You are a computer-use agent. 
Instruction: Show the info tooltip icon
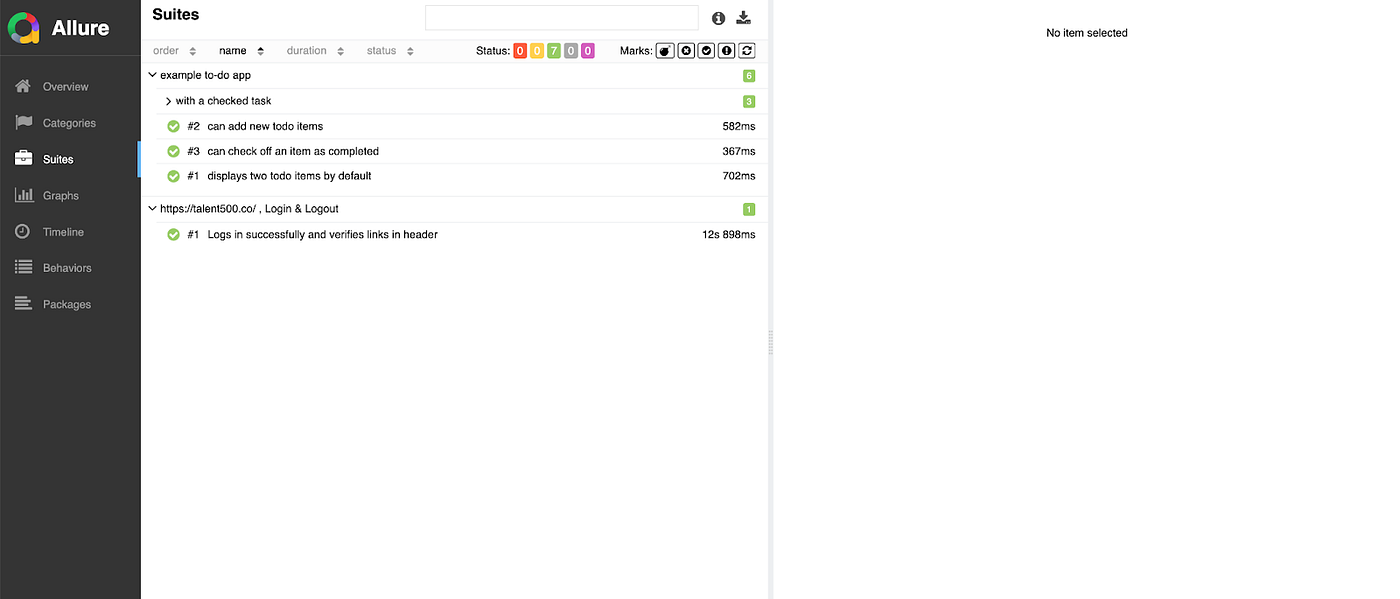718,18
